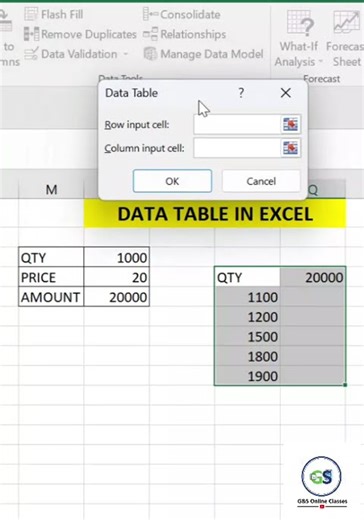Click the Consolidate label
Viewport: 364px width, 520px height.
tap(190, 14)
